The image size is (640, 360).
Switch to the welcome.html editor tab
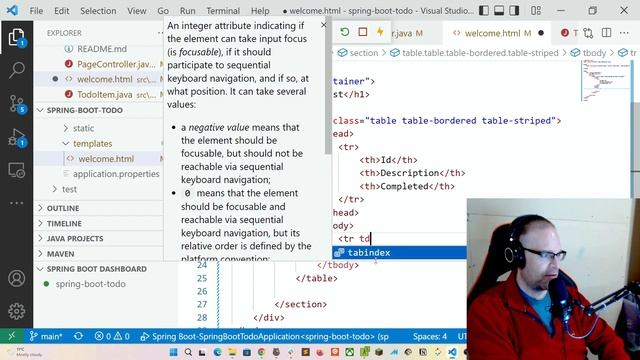click(x=497, y=33)
